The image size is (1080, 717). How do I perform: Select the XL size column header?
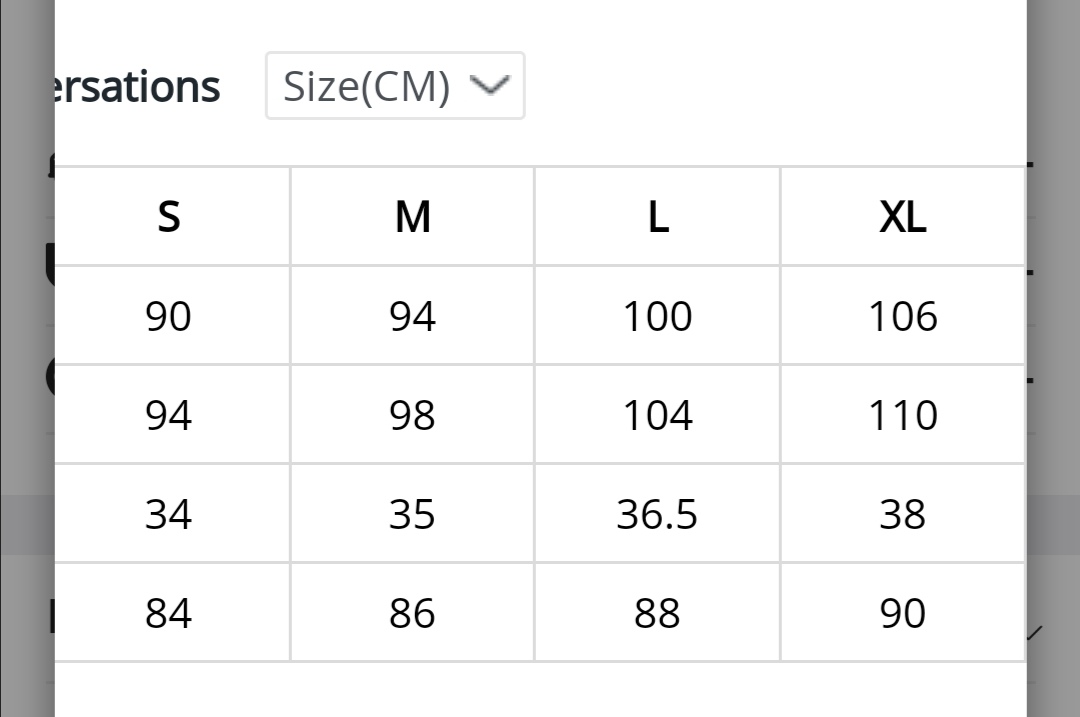coord(902,217)
